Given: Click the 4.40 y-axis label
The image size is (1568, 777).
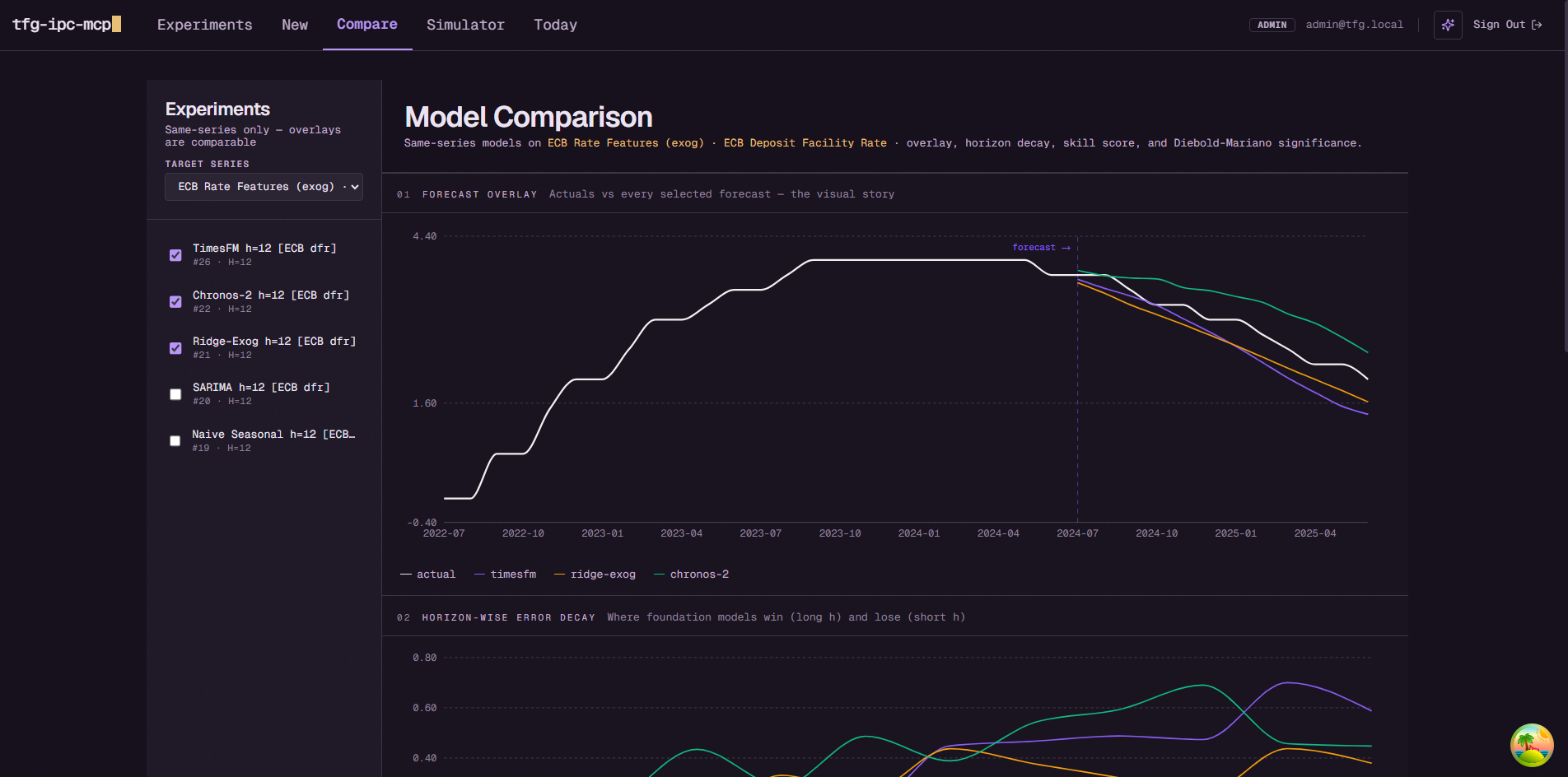Looking at the screenshot, I should [x=425, y=236].
